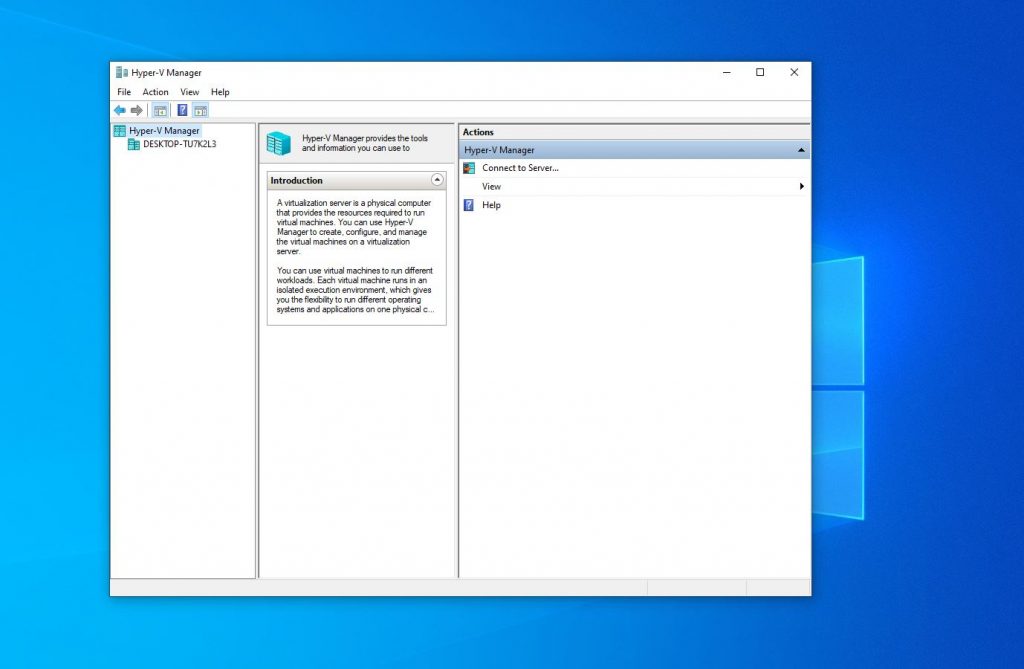This screenshot has height=669, width=1024.
Task: Collapse the Introduction section
Action: pyautogui.click(x=438, y=180)
